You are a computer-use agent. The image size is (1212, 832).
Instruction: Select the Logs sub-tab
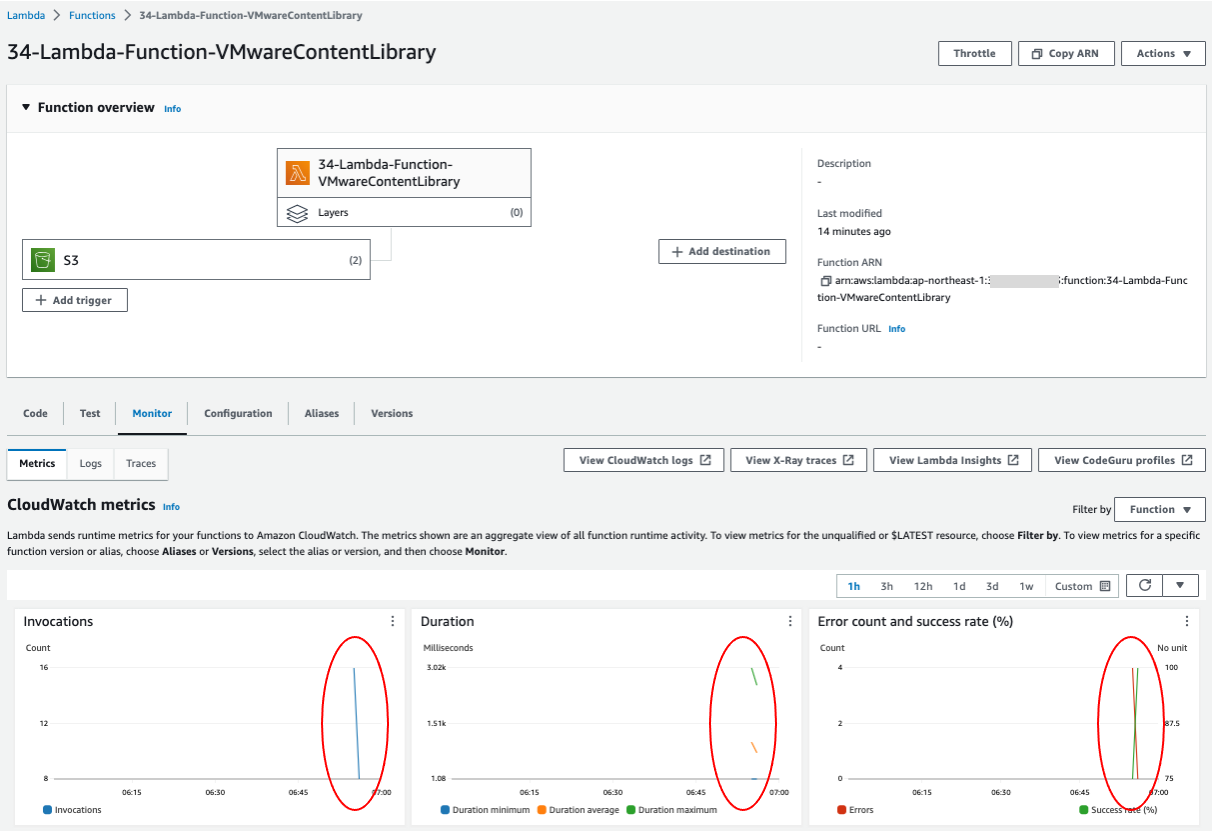coord(91,464)
